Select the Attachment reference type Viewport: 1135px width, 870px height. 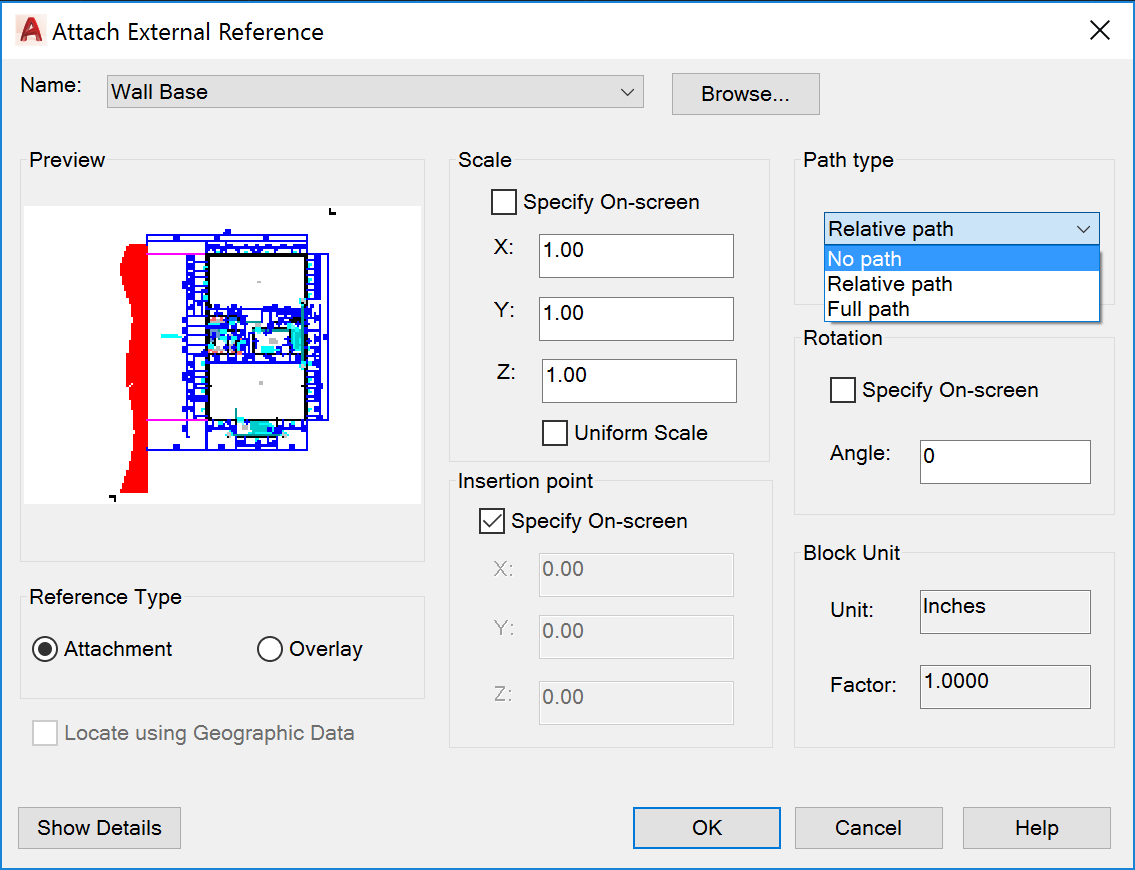tap(44, 649)
